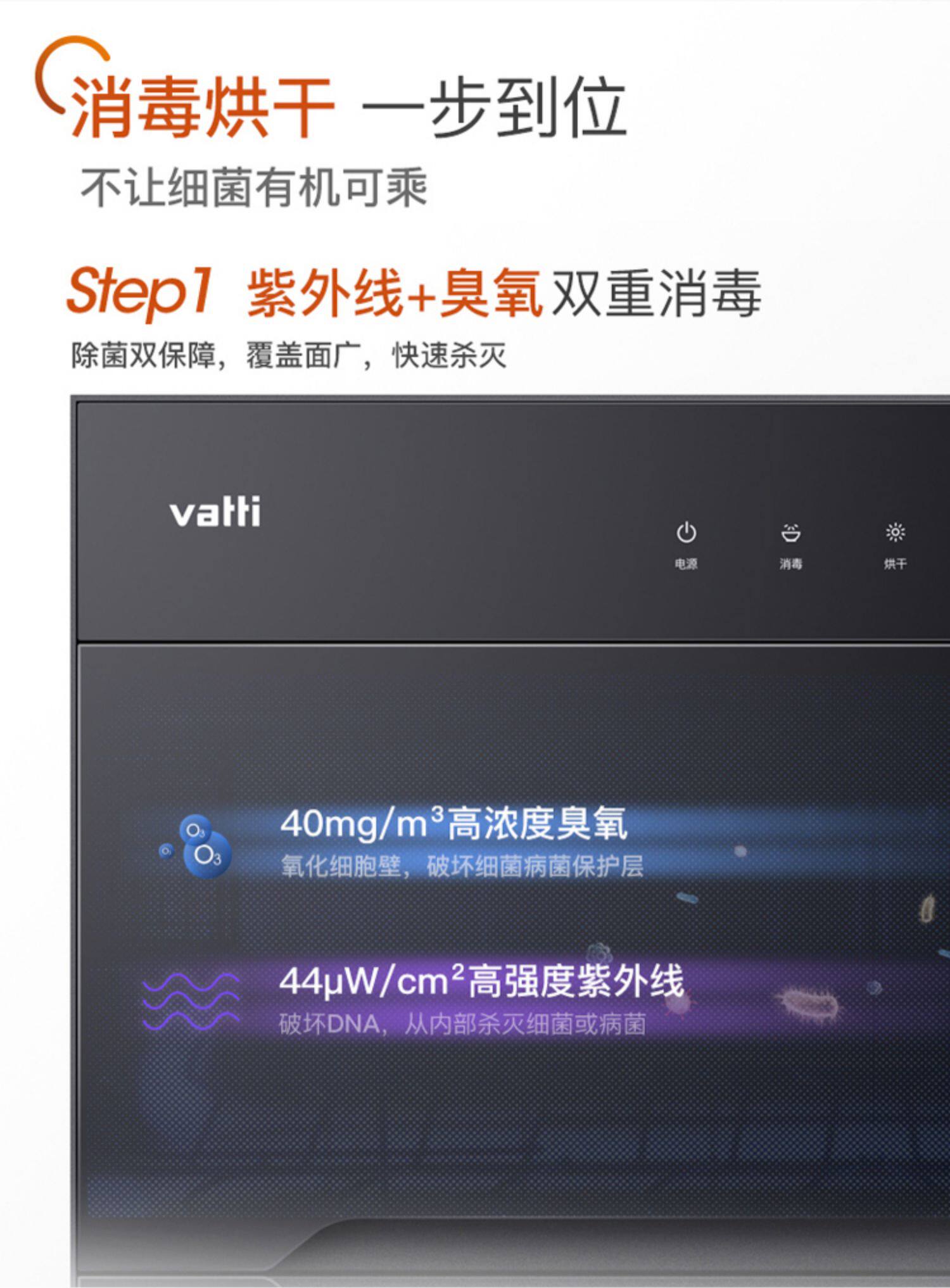Tap the power icon labeled 电源
This screenshot has width=950, height=1288.
point(686,533)
